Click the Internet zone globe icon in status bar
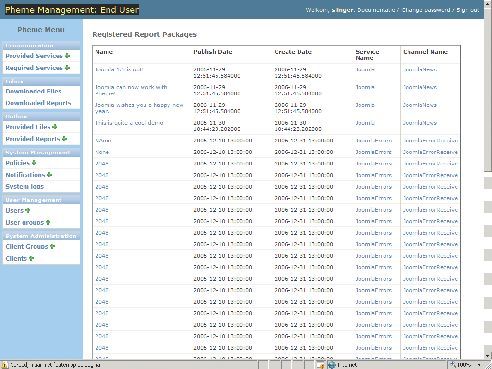The image size is (492, 369). click(x=332, y=365)
